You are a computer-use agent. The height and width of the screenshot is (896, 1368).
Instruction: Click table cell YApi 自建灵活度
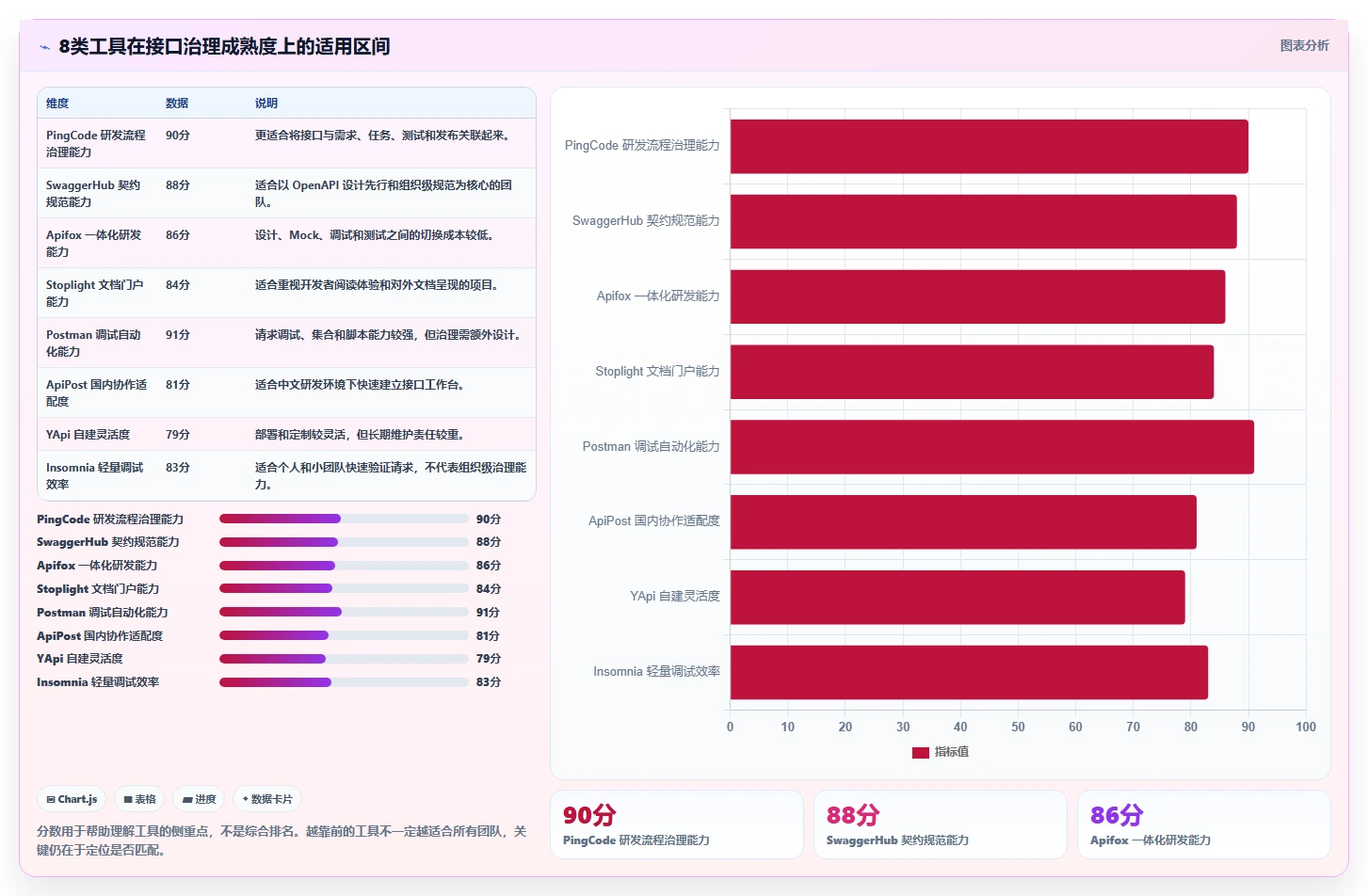(97, 434)
